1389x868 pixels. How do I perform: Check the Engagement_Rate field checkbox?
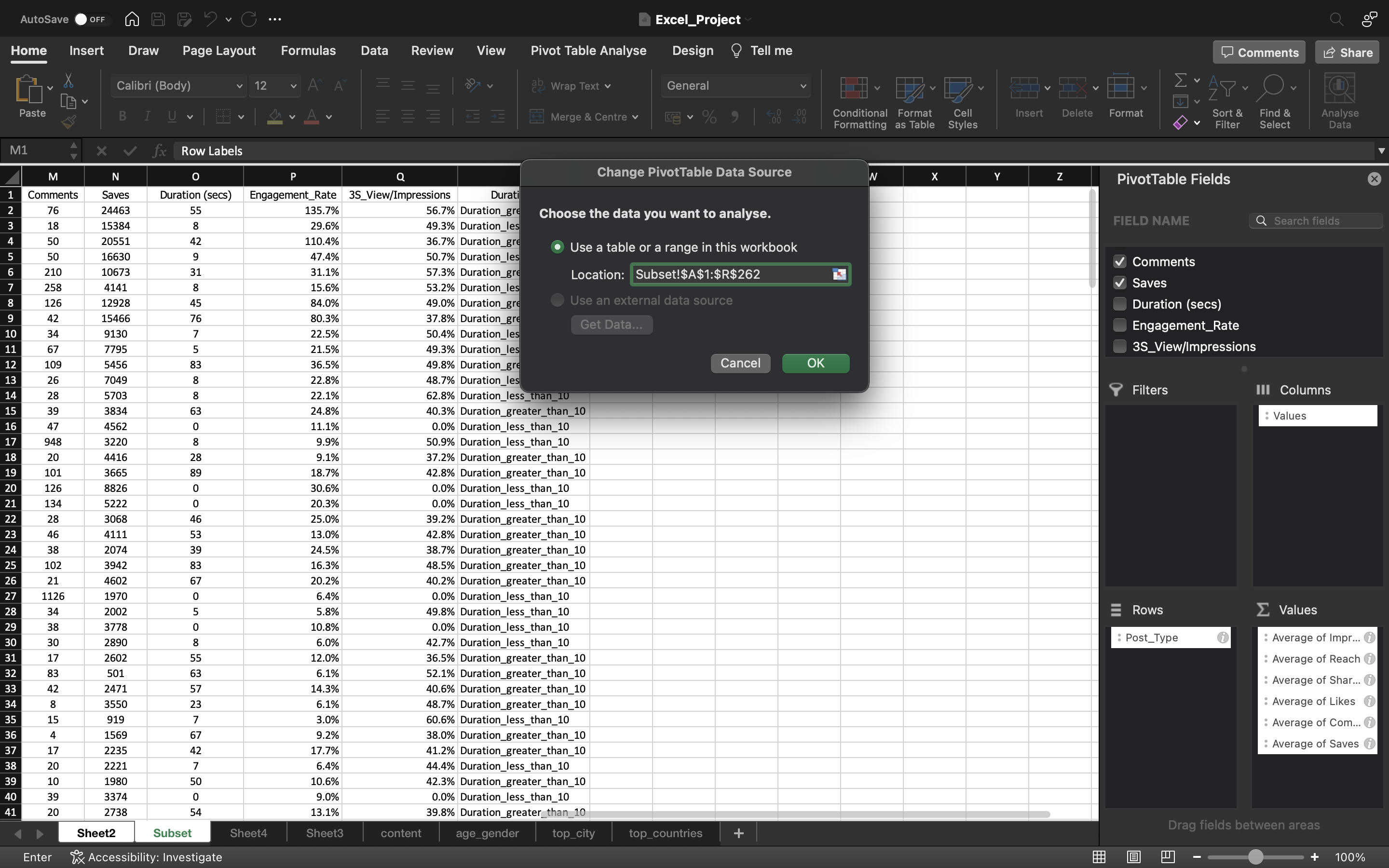1119,325
